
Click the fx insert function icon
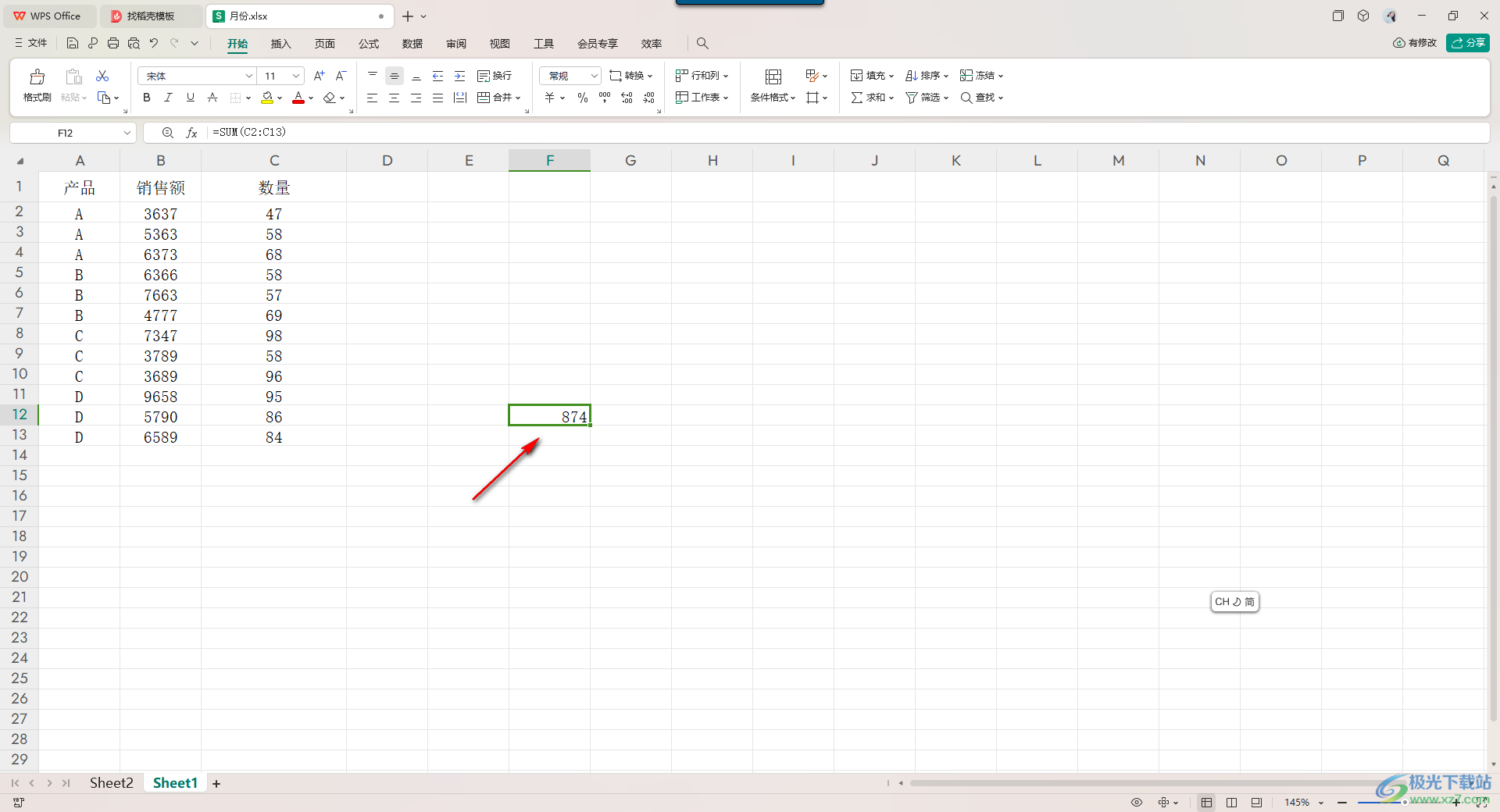pyautogui.click(x=191, y=133)
